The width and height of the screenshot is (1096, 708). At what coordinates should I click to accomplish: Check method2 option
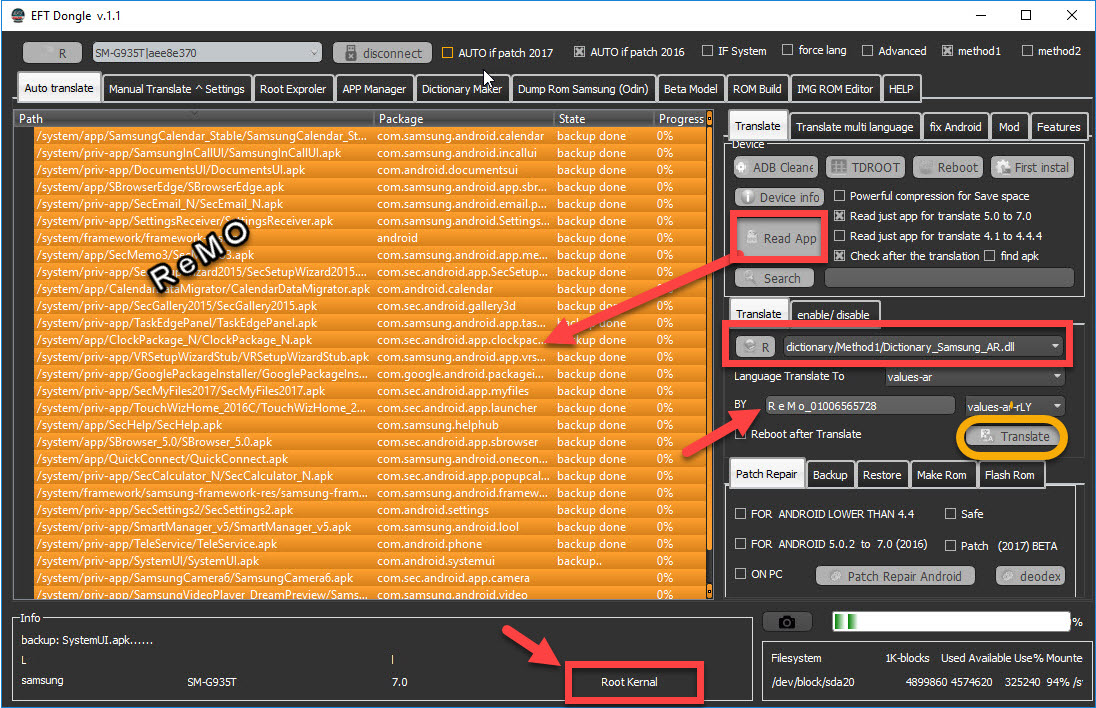tap(1028, 50)
